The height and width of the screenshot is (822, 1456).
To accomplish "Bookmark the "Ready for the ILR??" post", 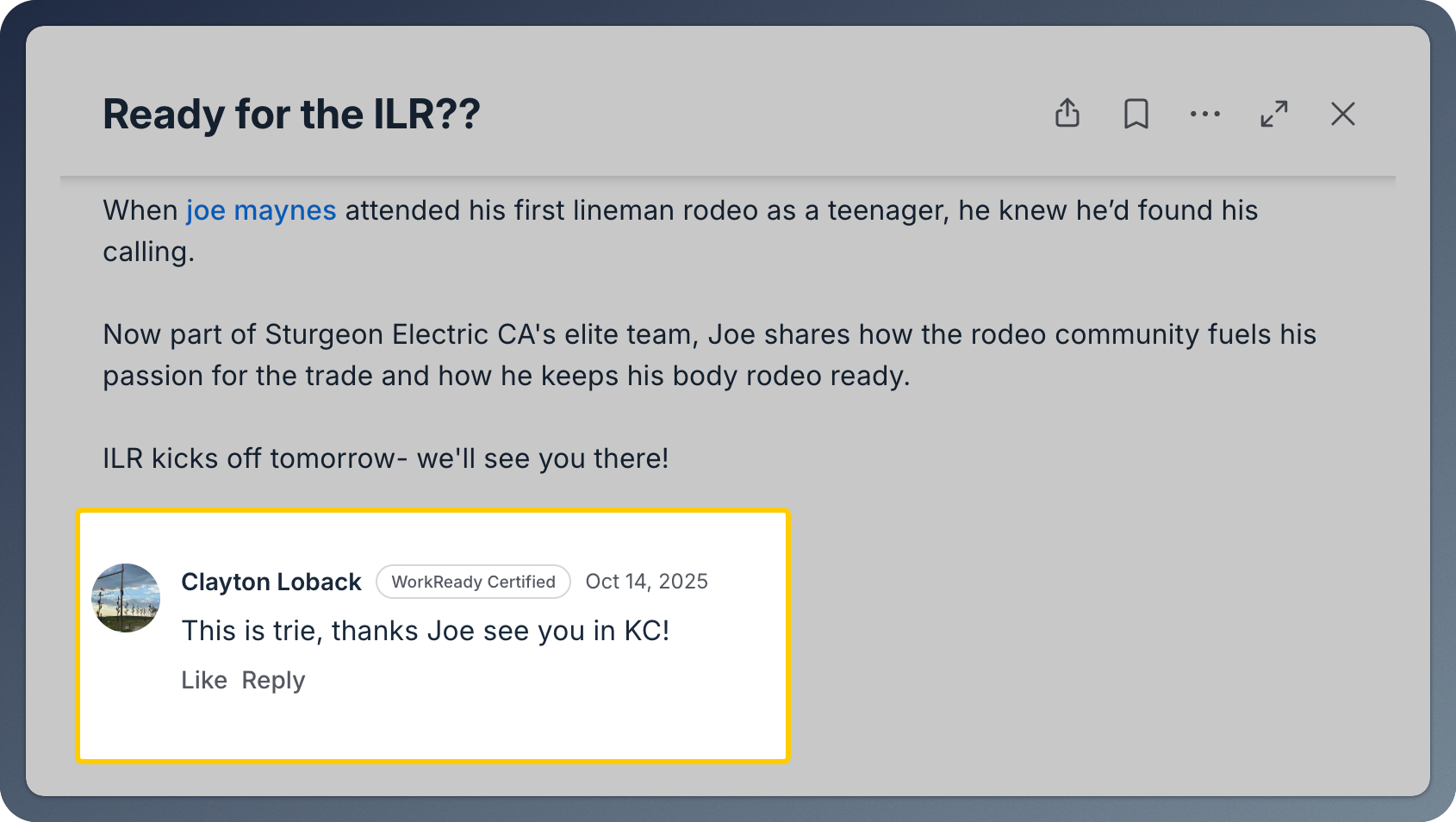I will coord(1136,114).
